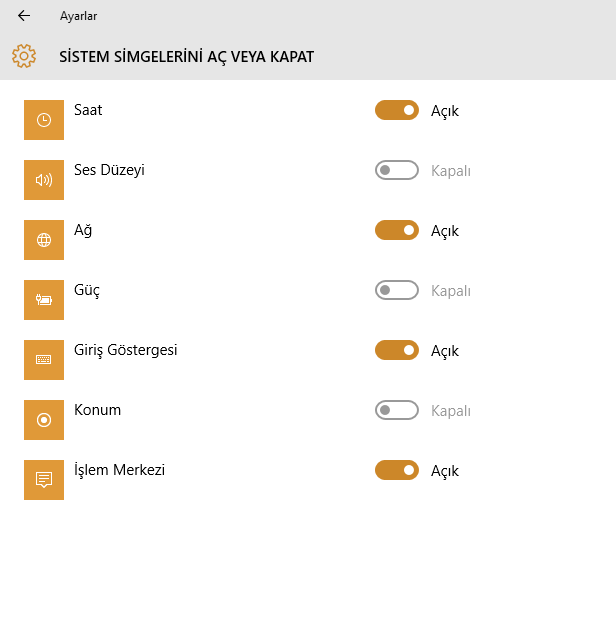Click the Güç battery icon
This screenshot has height=636, width=616.
44,300
